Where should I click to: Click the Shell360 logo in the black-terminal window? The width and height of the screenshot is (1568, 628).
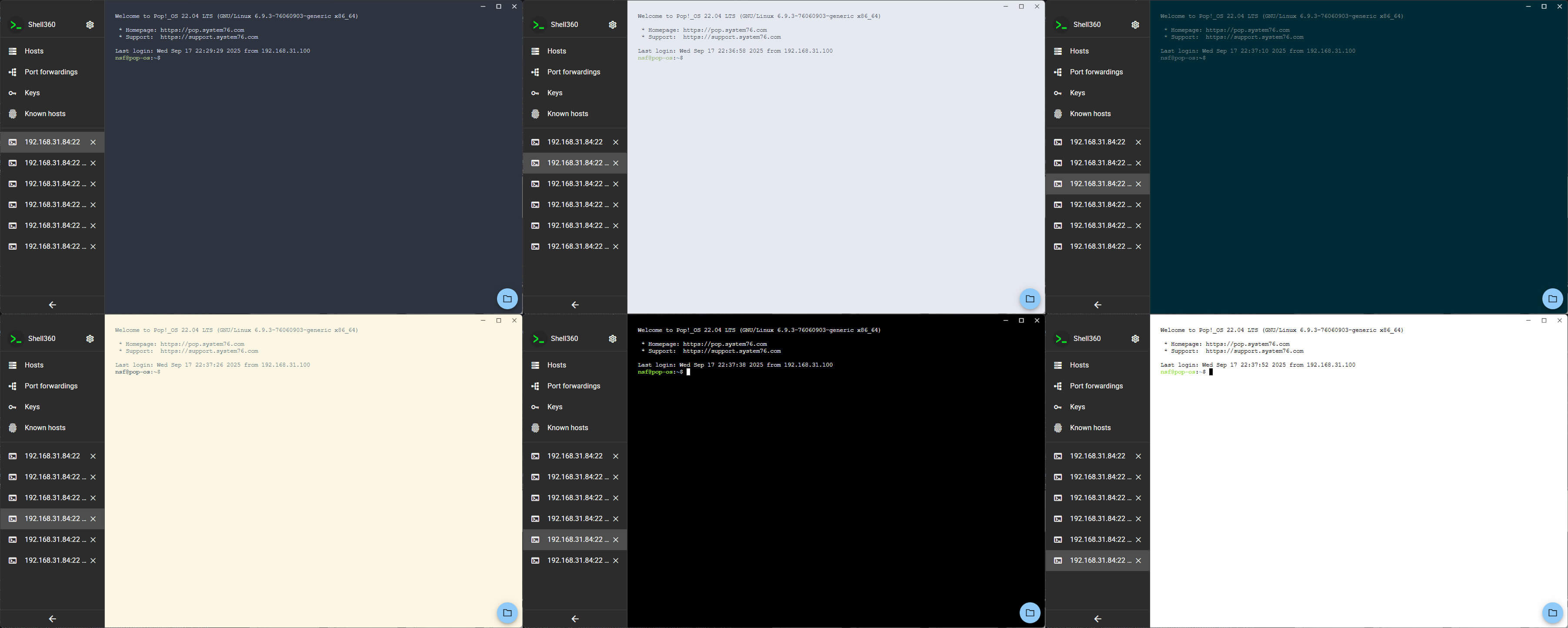[538, 339]
